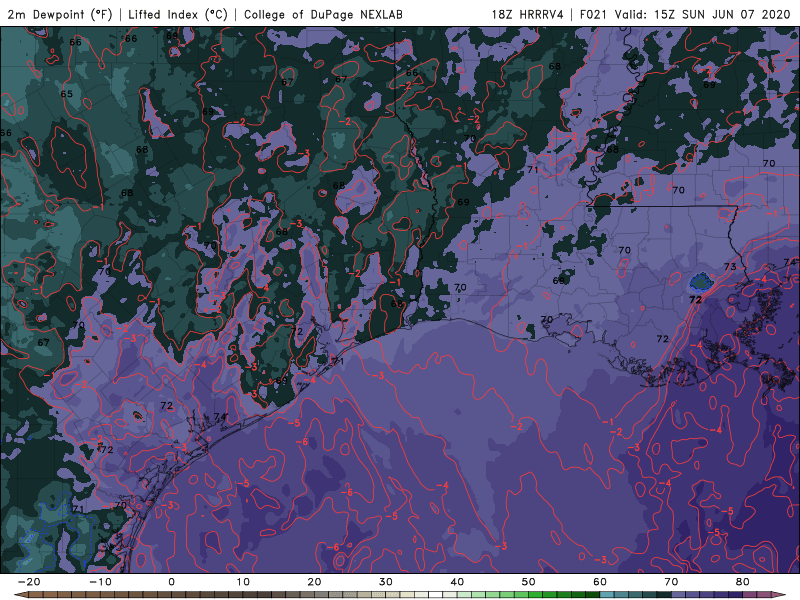Click the 80 tick label on colorbar

pyautogui.click(x=743, y=582)
